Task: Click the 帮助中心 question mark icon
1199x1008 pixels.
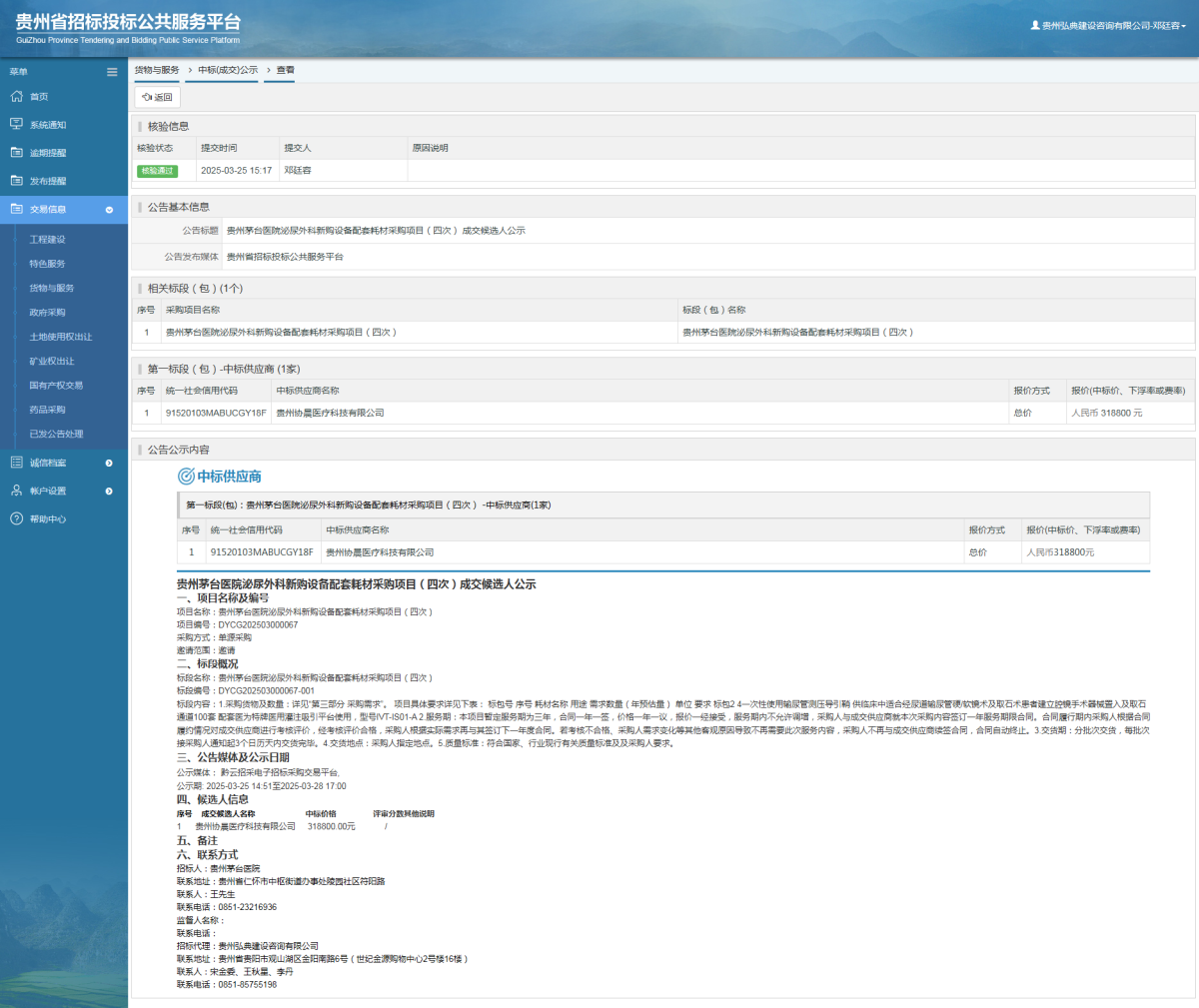Action: (16, 518)
